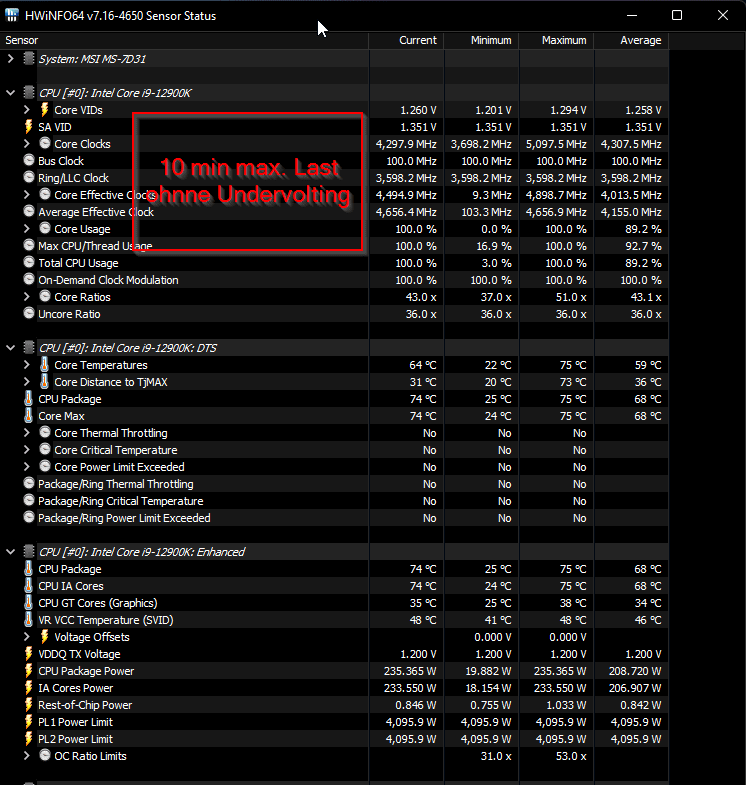Click the icon next to Package/Ring Thermal Throttling
This screenshot has width=746, height=785.
click(29, 484)
